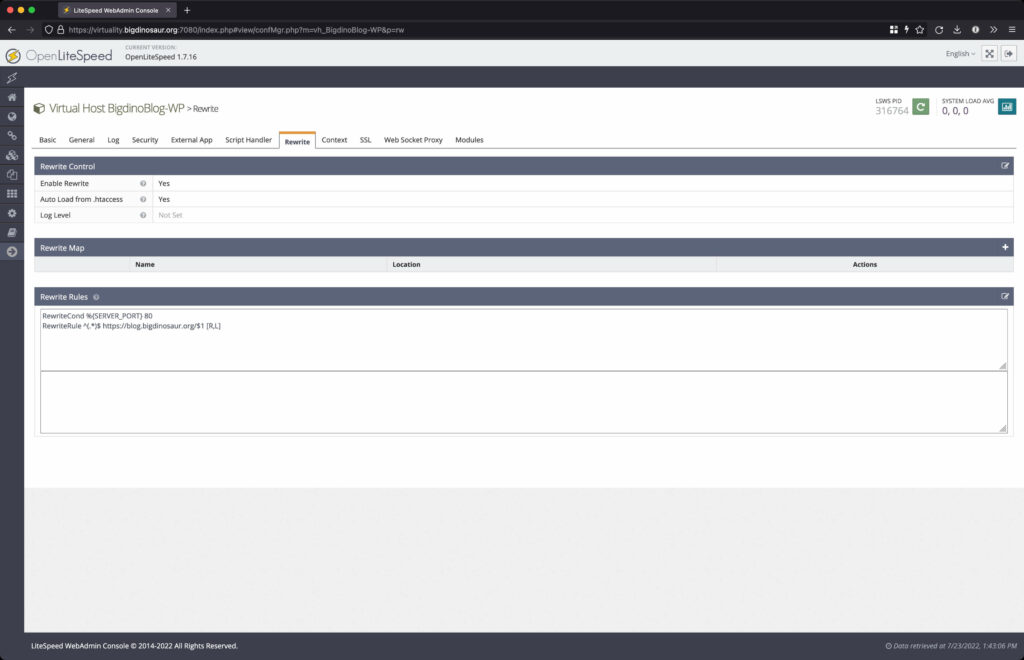
Task: Click the gear icon in the sidebar
Action: coord(12,212)
